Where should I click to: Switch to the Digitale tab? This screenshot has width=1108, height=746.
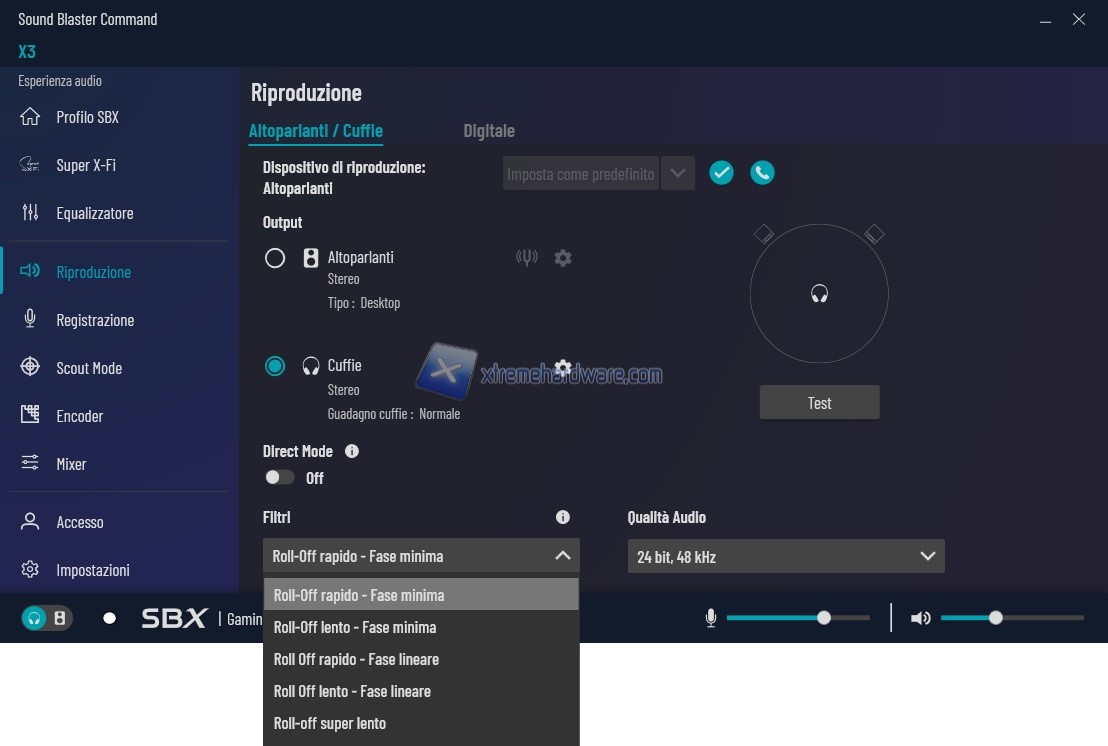point(489,131)
